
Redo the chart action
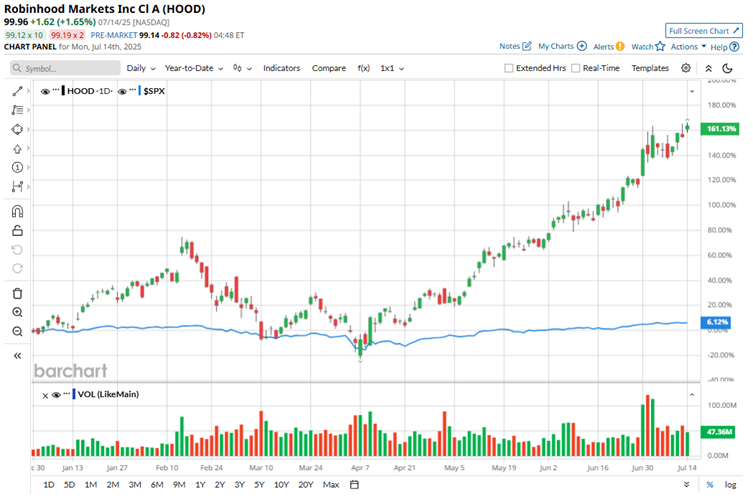[17, 269]
